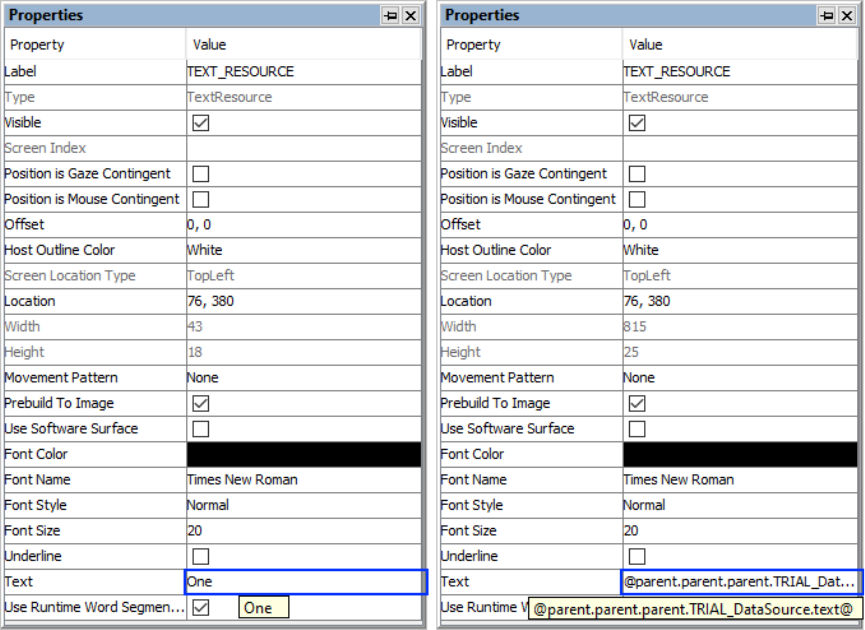The width and height of the screenshot is (865, 630).
Task: Click the Value column header in right panel
Action: tap(740, 45)
